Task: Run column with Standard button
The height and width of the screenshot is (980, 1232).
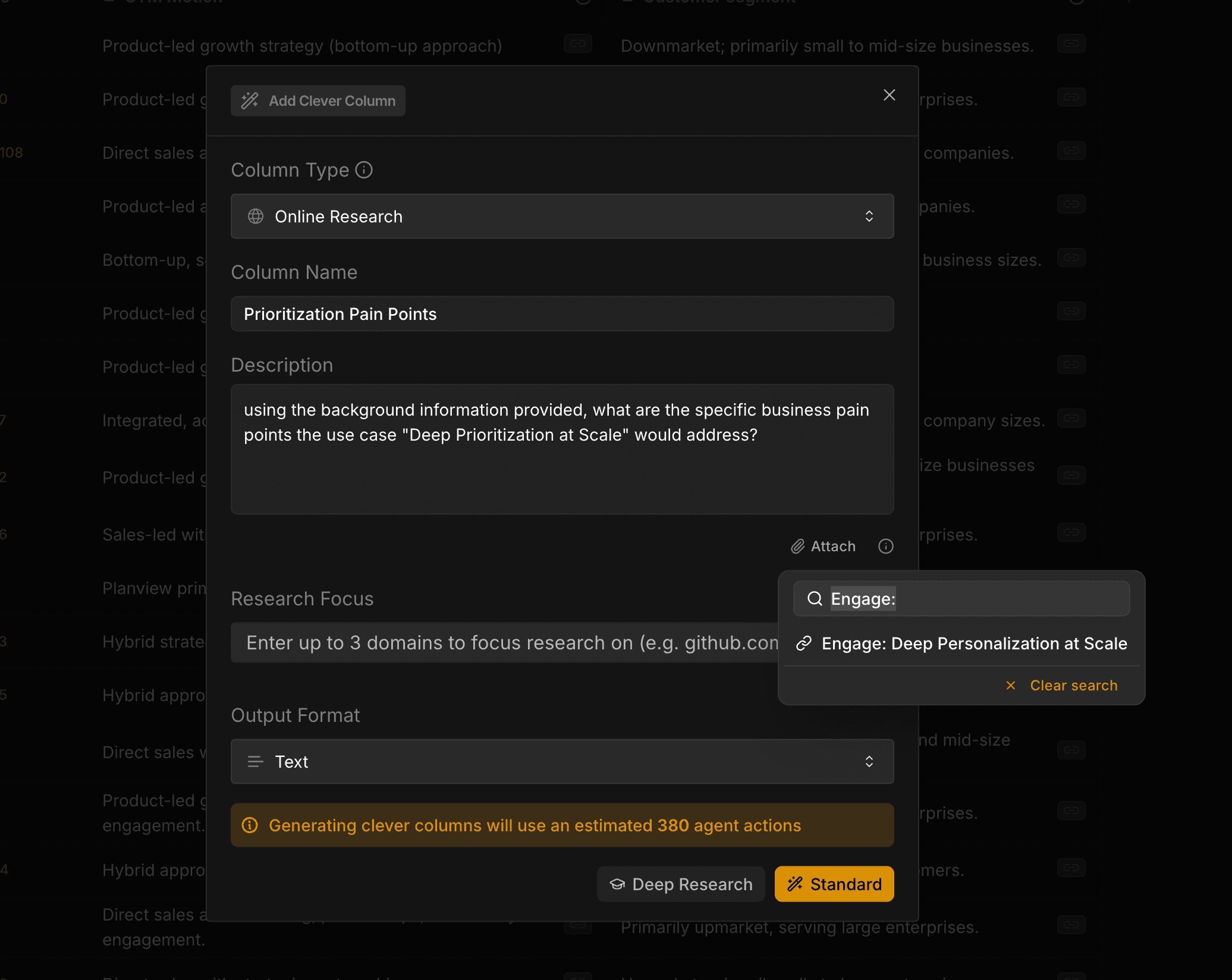Action: (834, 884)
